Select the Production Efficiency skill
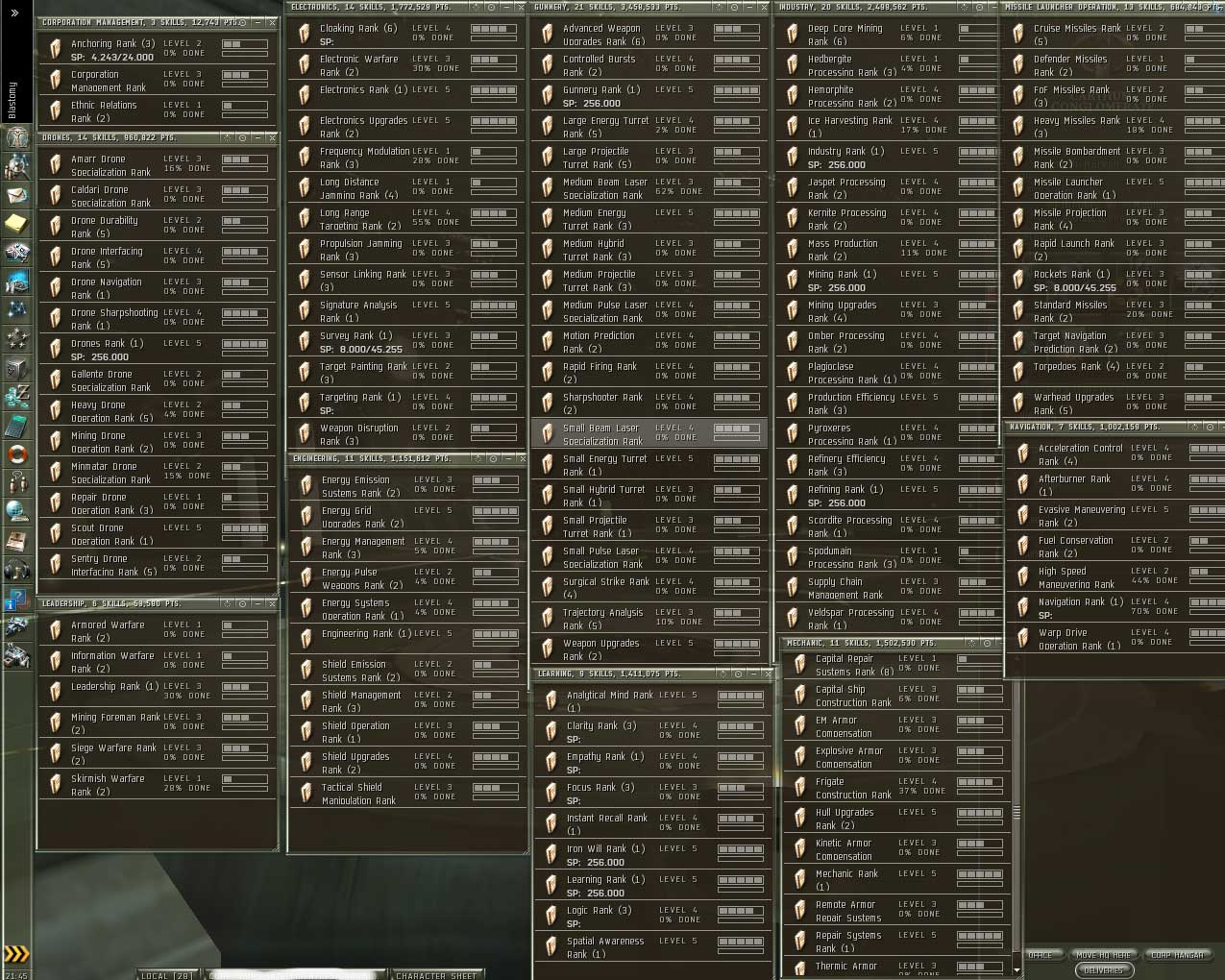This screenshot has height=980, width=1225. [890, 404]
